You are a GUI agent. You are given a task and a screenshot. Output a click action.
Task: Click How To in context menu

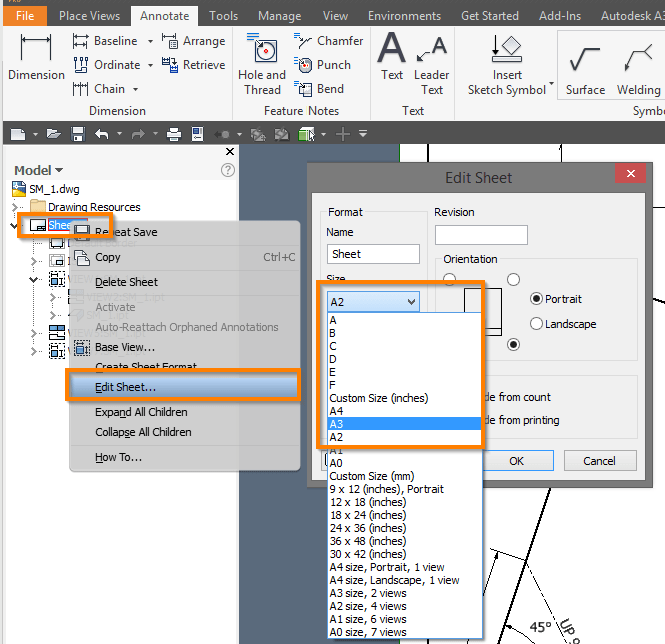185,457
